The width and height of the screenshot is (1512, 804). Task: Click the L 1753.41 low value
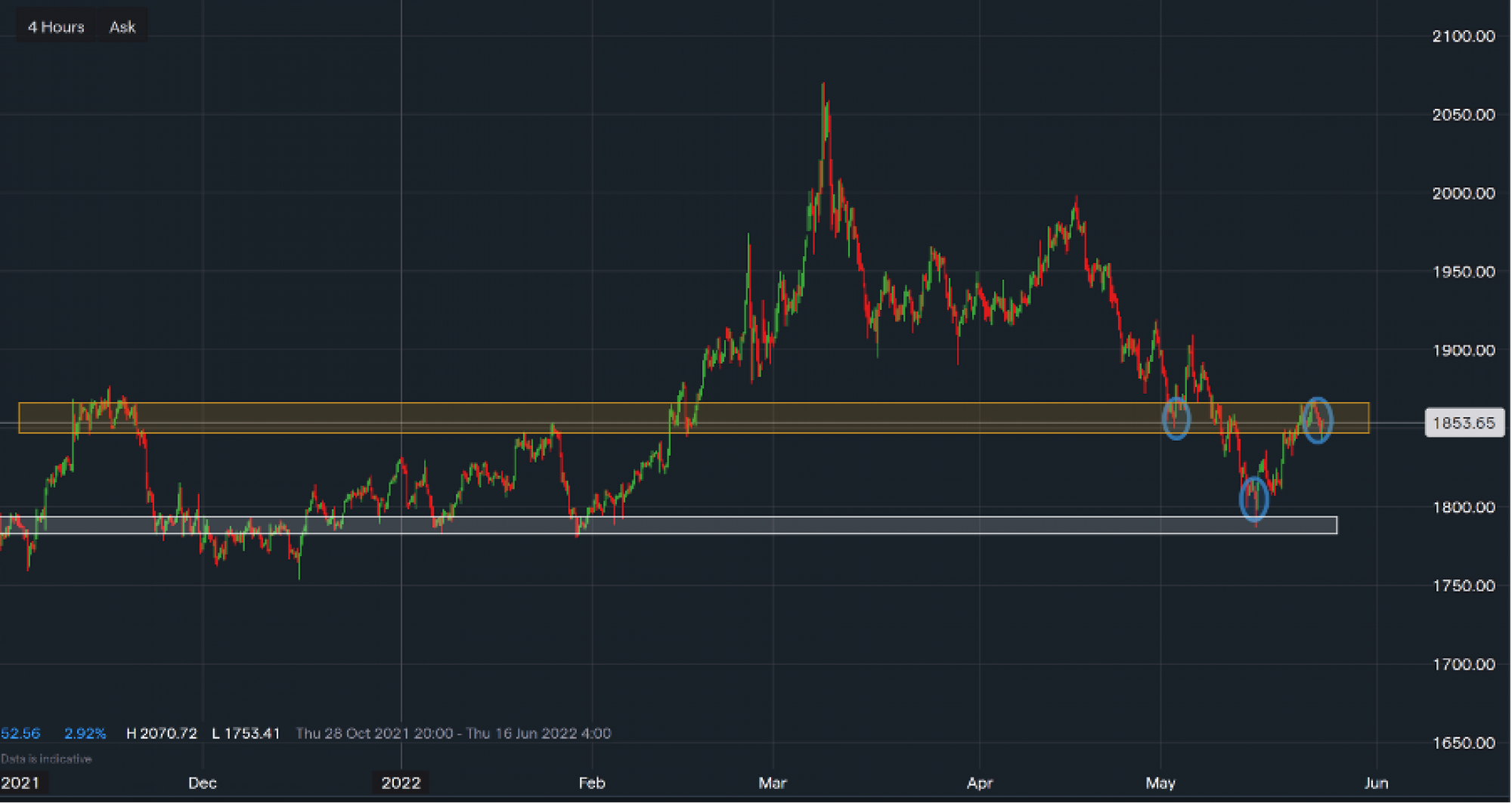click(x=246, y=733)
